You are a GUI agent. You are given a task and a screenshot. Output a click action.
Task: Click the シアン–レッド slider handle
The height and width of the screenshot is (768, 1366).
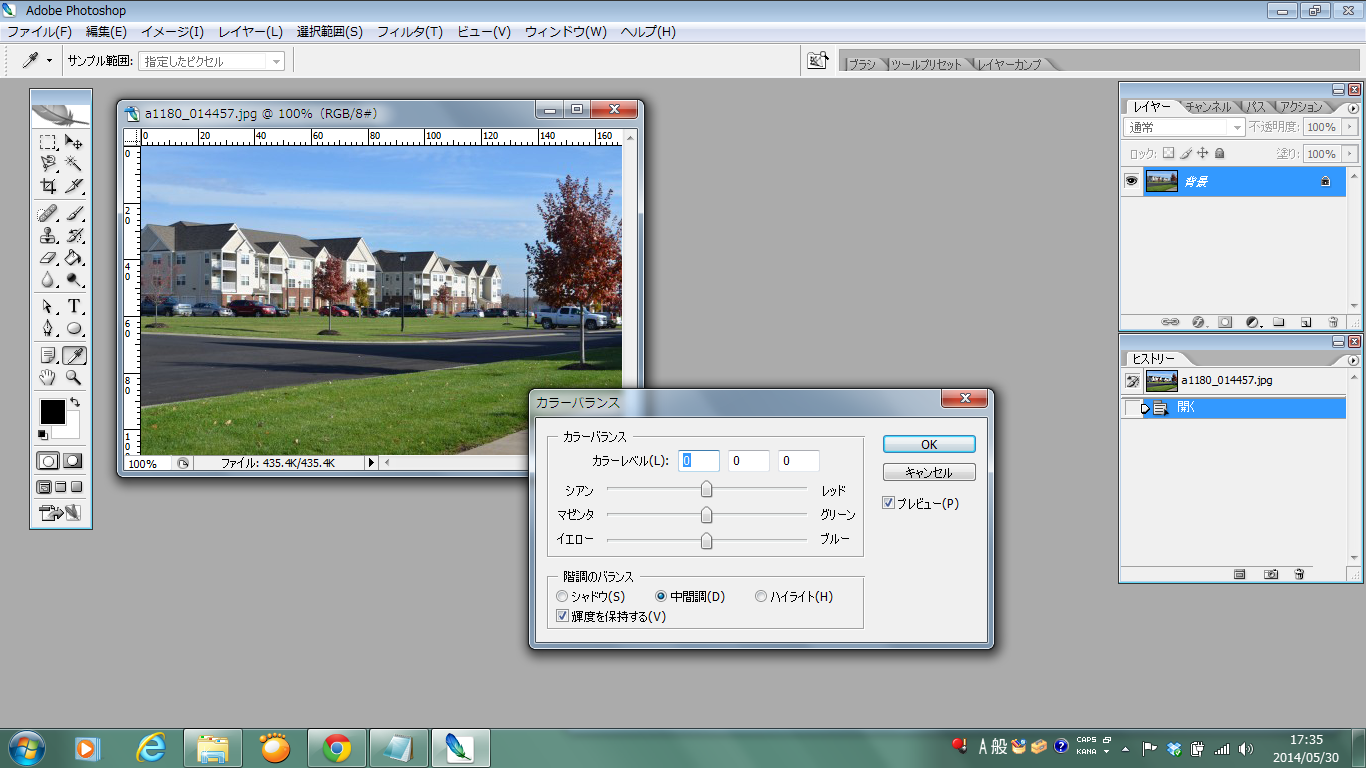click(707, 489)
